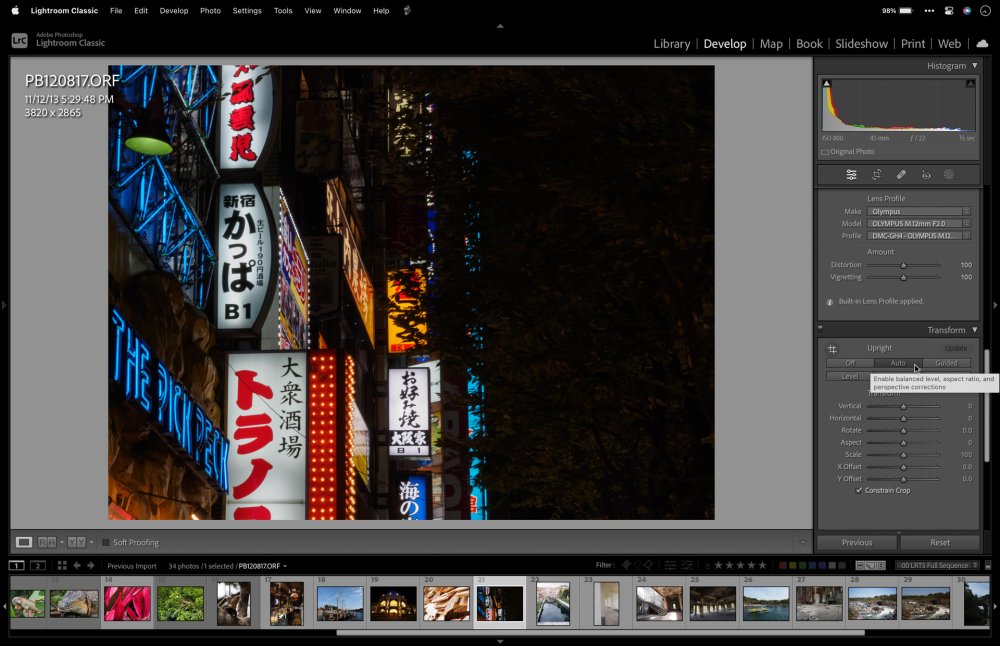Adjust the Distortion amount slider
This screenshot has height=646, width=1000.
pyautogui.click(x=903, y=265)
